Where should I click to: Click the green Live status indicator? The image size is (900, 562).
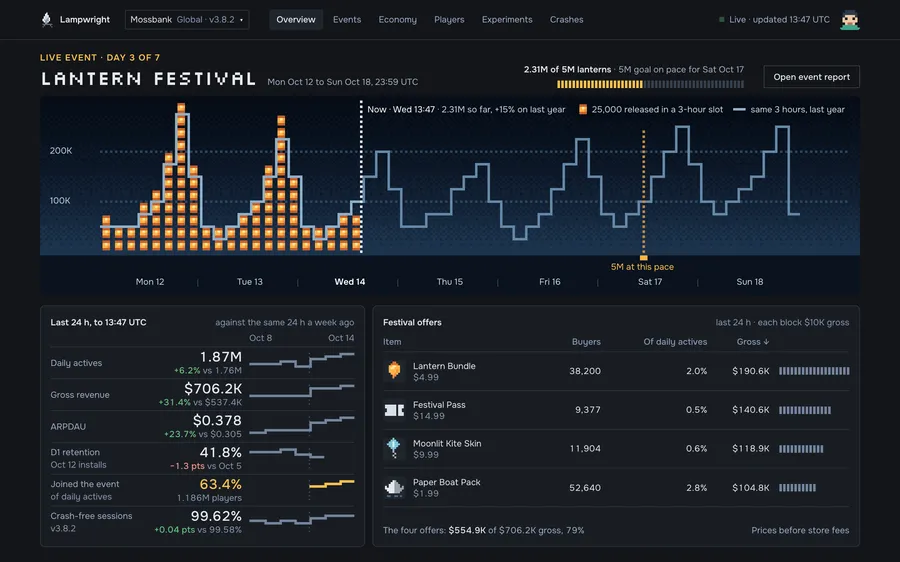[721, 20]
